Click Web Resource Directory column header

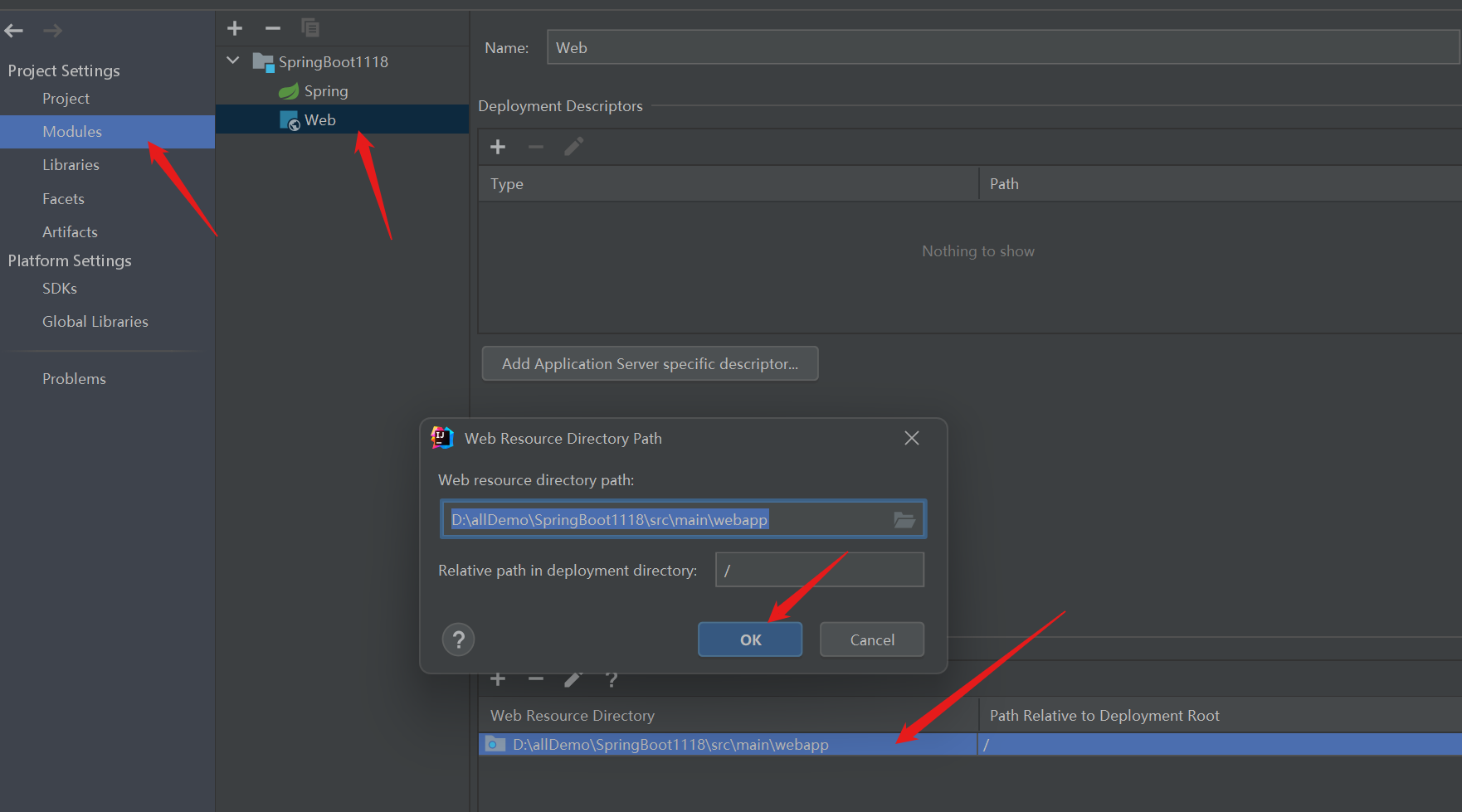729,716
